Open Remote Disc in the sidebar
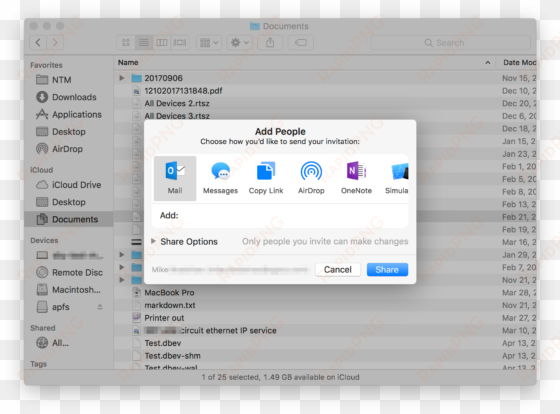 tap(70, 273)
